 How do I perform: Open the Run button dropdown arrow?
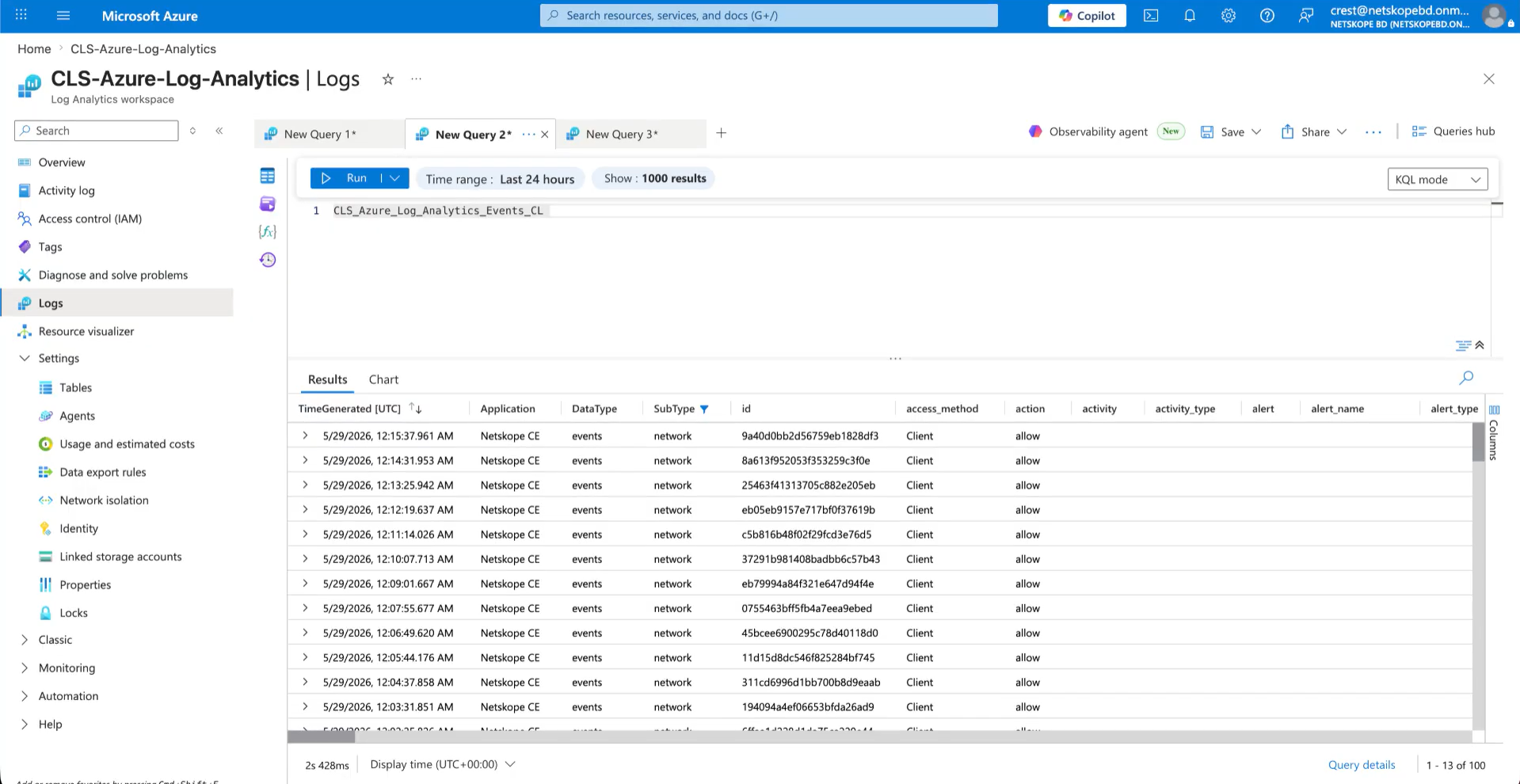pos(395,178)
